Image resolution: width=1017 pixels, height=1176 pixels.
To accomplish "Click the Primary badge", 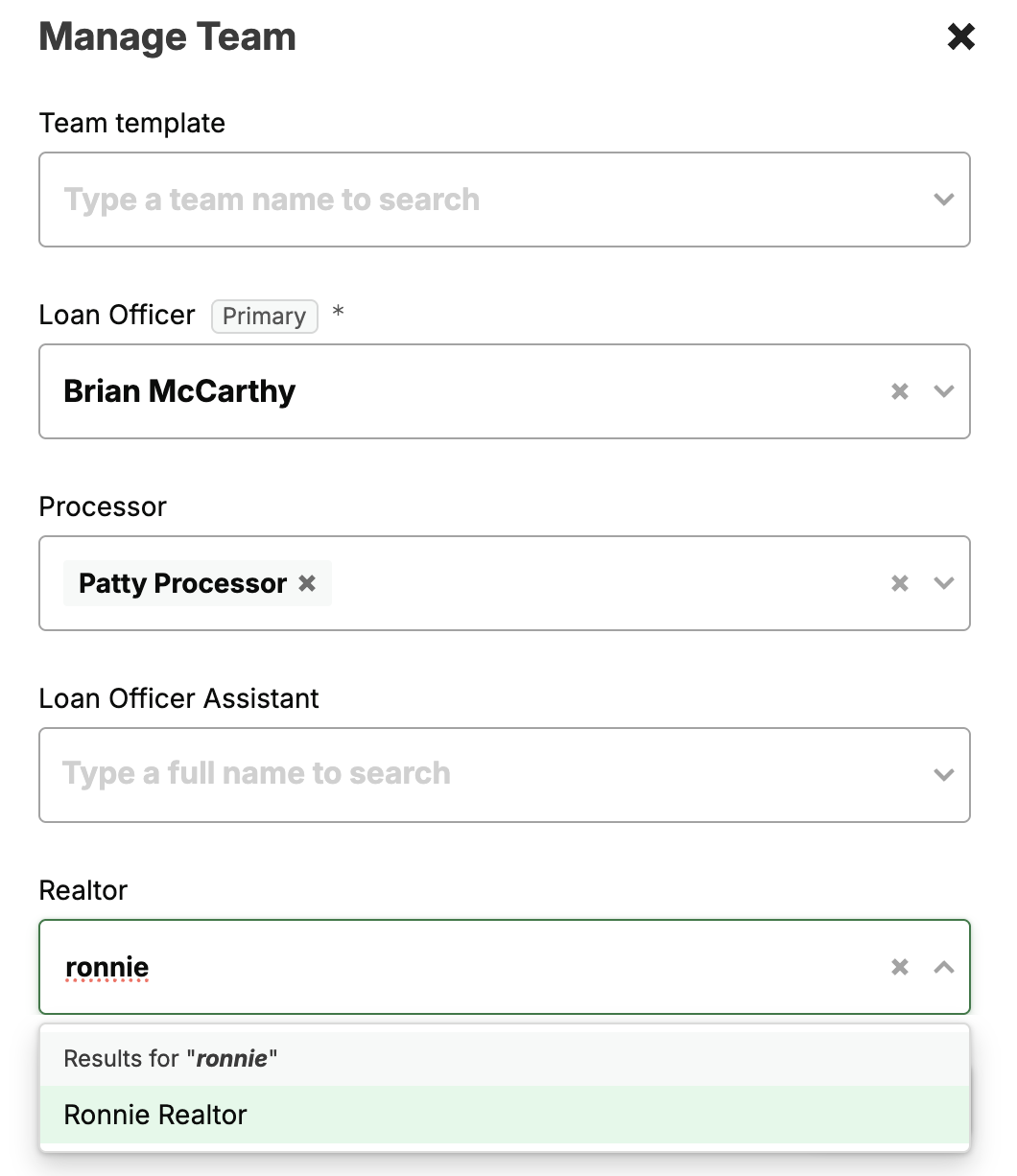I will (264, 317).
